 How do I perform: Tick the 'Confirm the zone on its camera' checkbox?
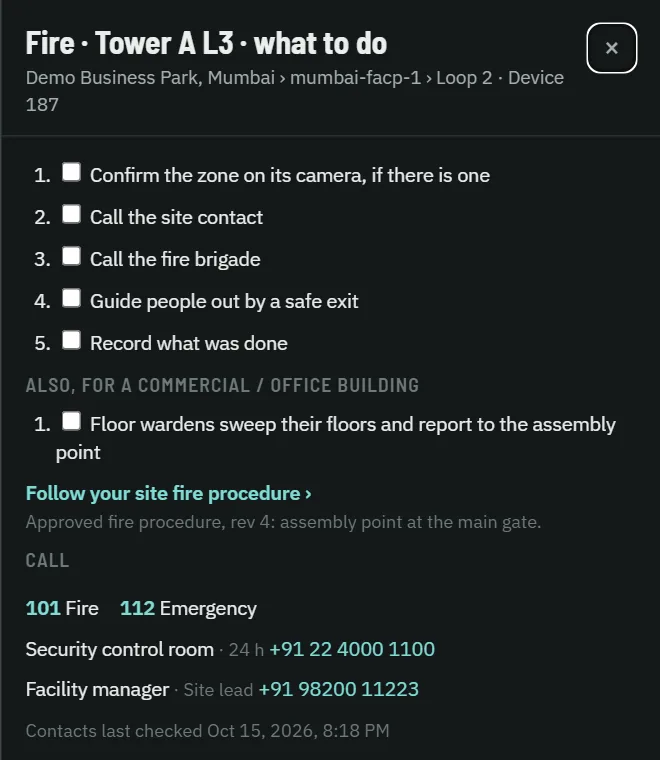click(x=71, y=172)
